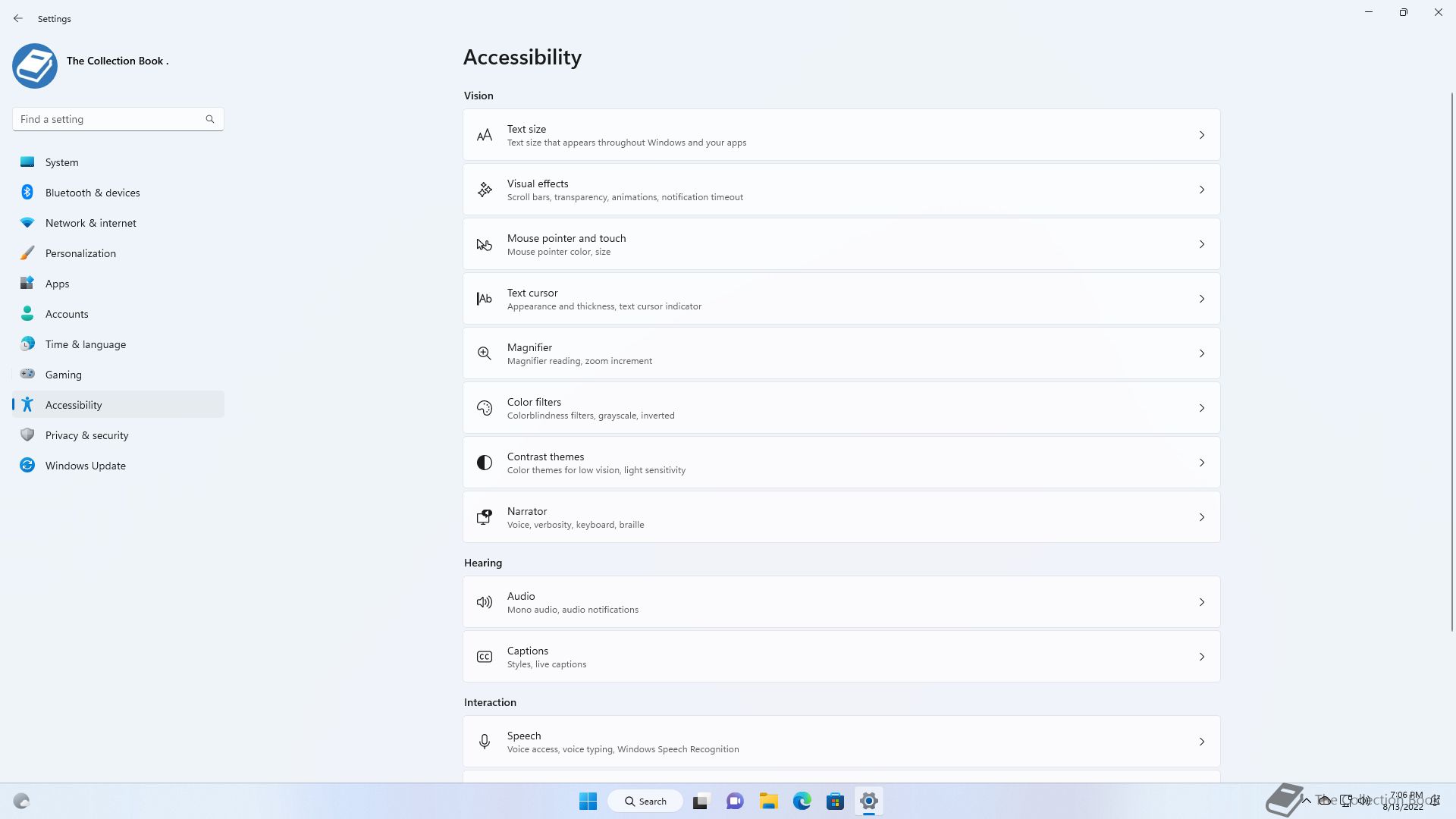This screenshot has height=819, width=1456.
Task: Click the Network wifi icon in sidebar
Action: pos(27,222)
